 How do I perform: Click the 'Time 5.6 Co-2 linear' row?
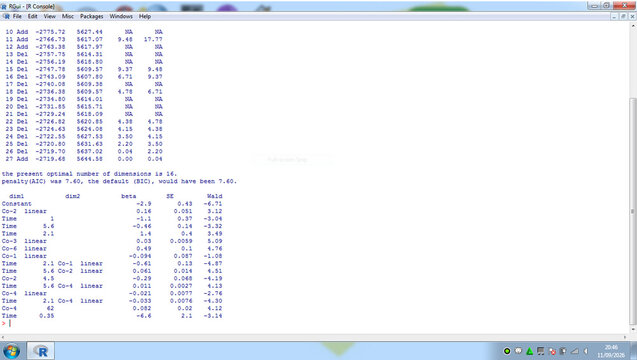coord(112,271)
